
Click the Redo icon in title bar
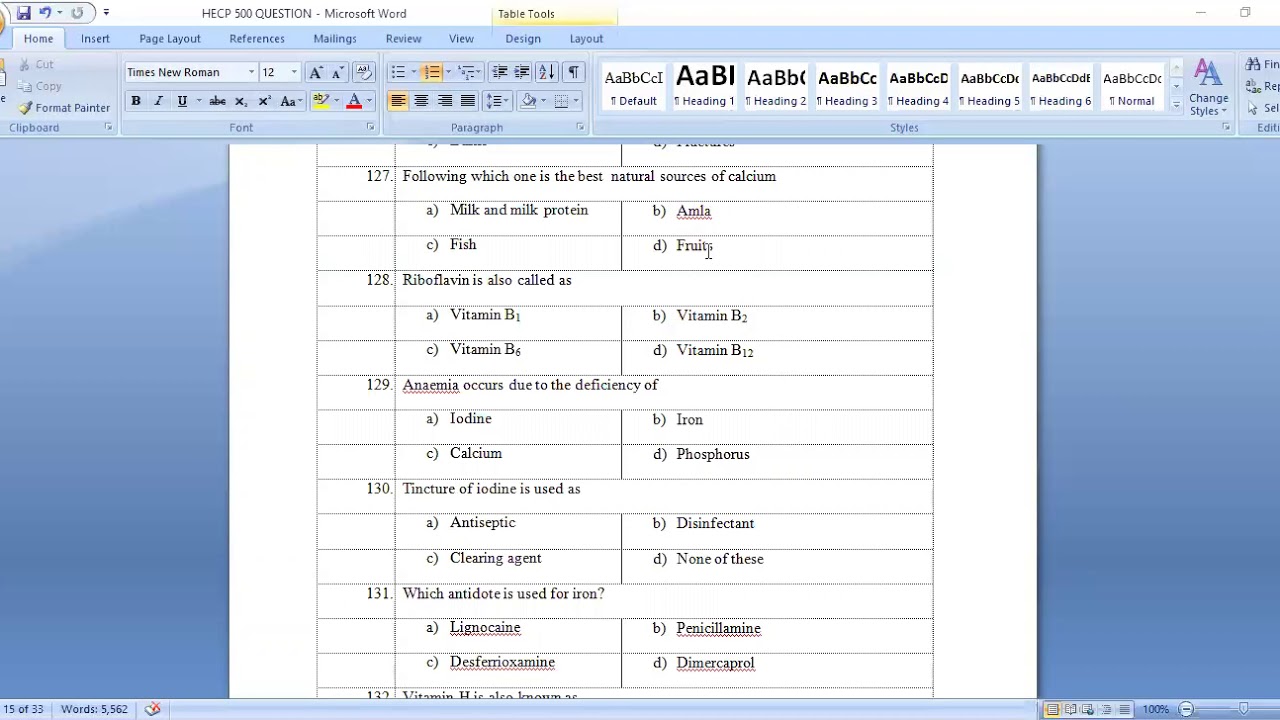pyautogui.click(x=77, y=13)
